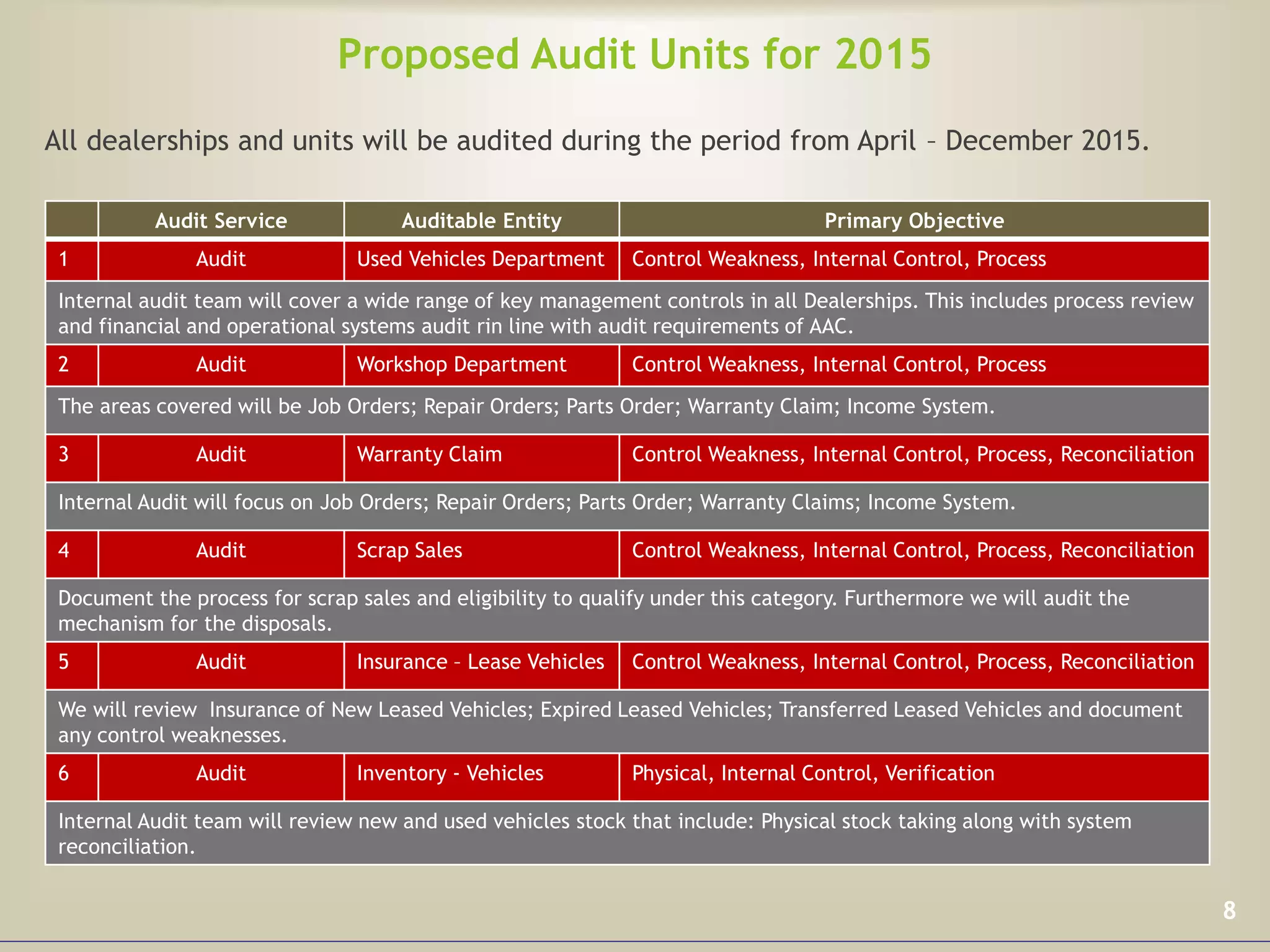
Task: Click 'Audit' in the Inventory Vehicles row
Action: (221, 777)
